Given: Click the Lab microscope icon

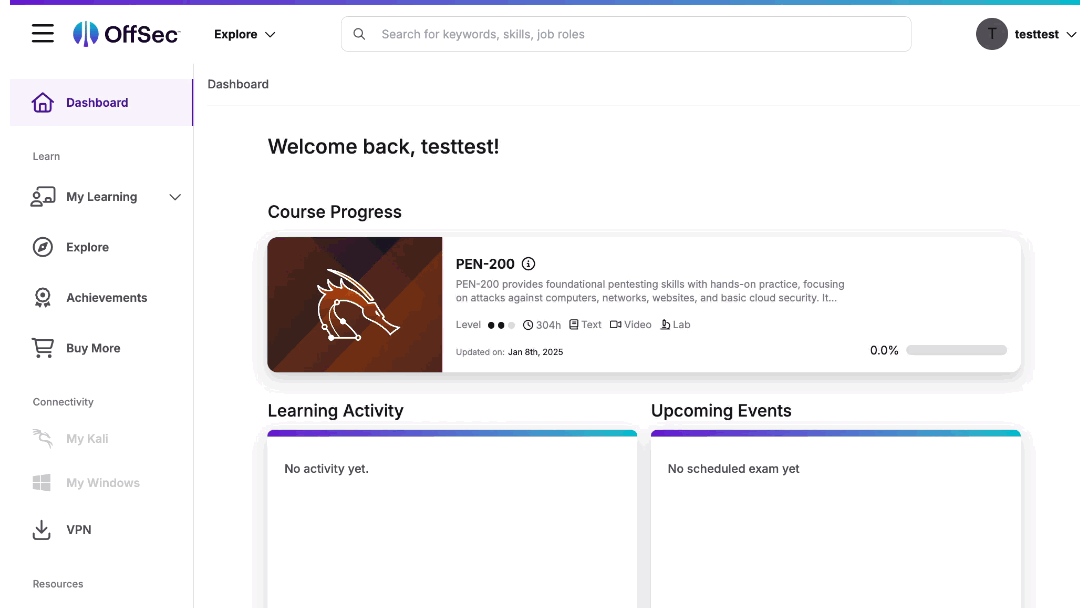Looking at the screenshot, I should (665, 324).
